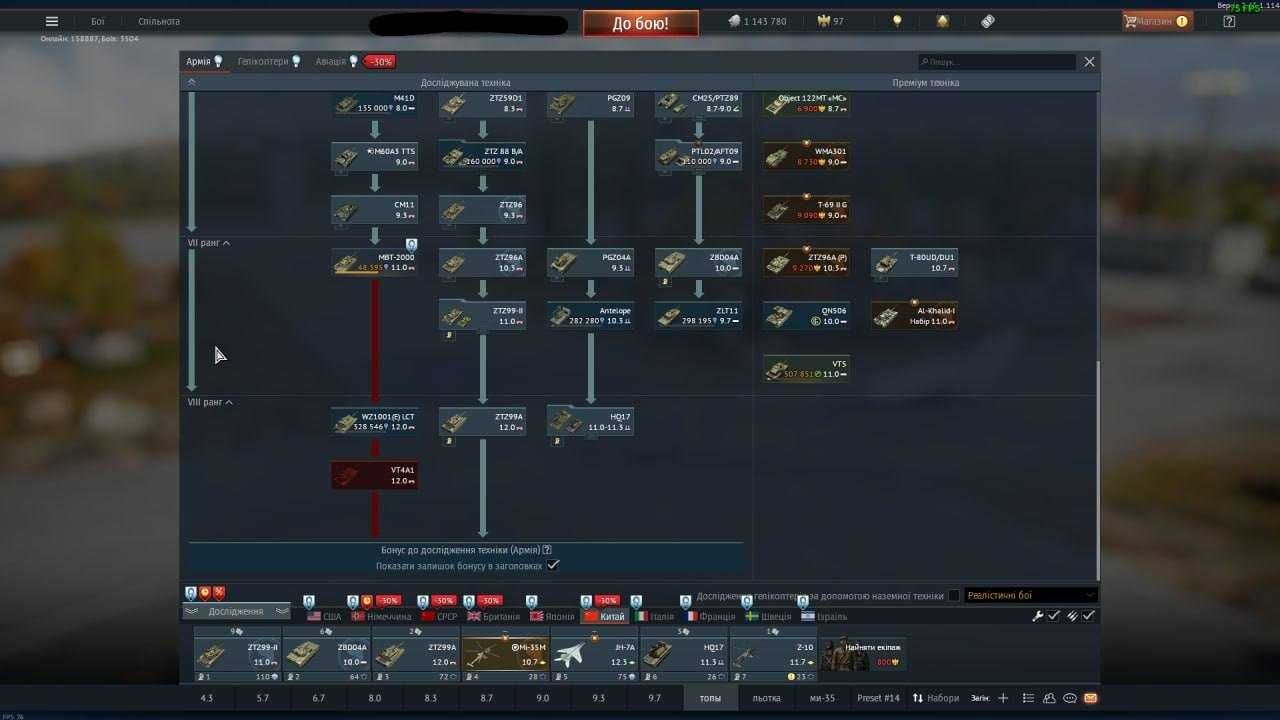Screen dimensions: 1280x720
Task: Select the СРСР country tab
Action: (438, 617)
